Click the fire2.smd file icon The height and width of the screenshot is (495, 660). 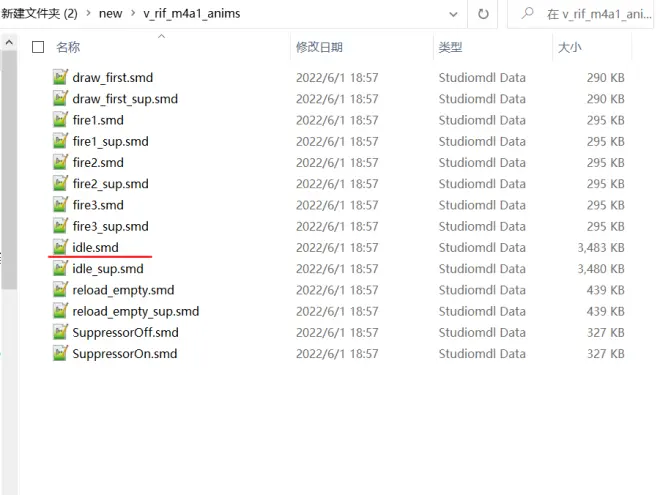[60, 162]
